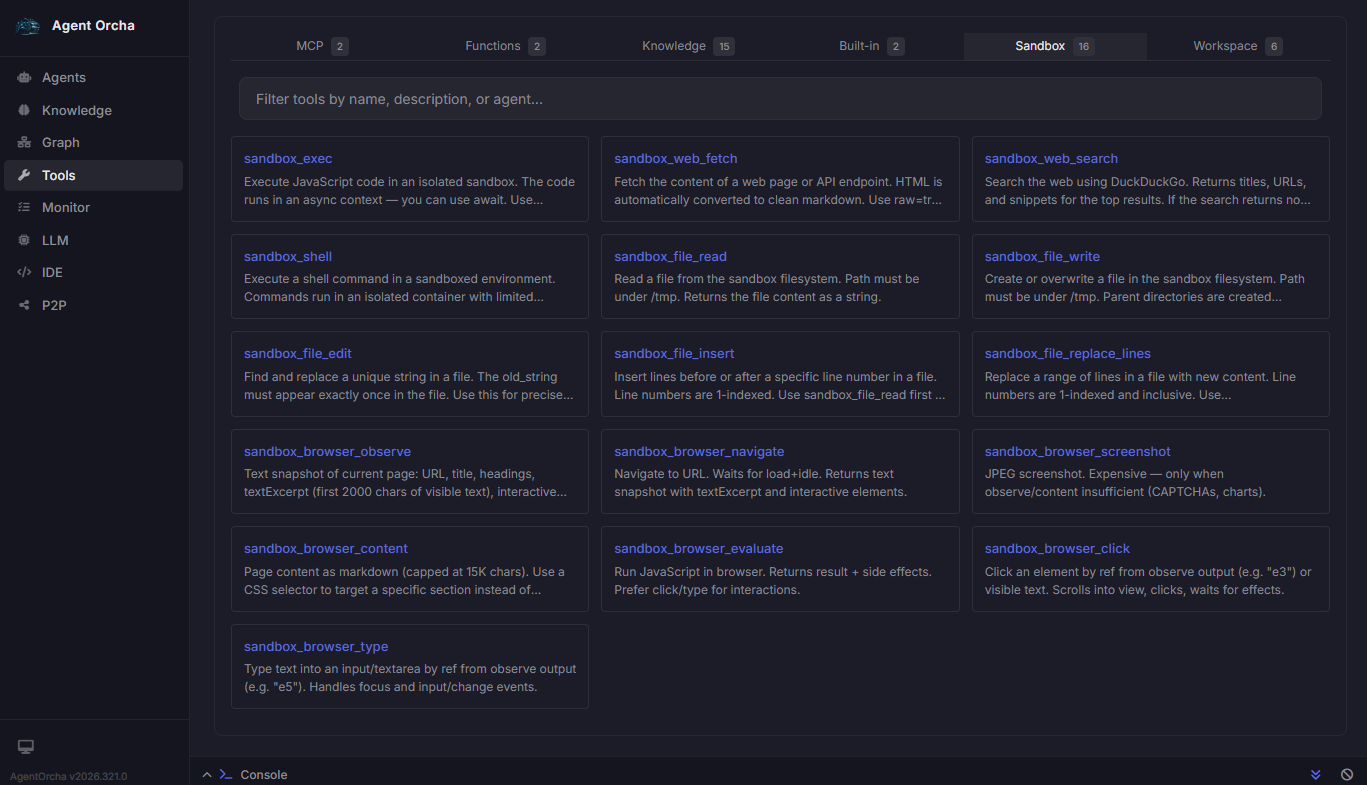Screen dimensions: 1367x785
Task: Switch to the Built-in tools tab
Action: (x=857, y=45)
